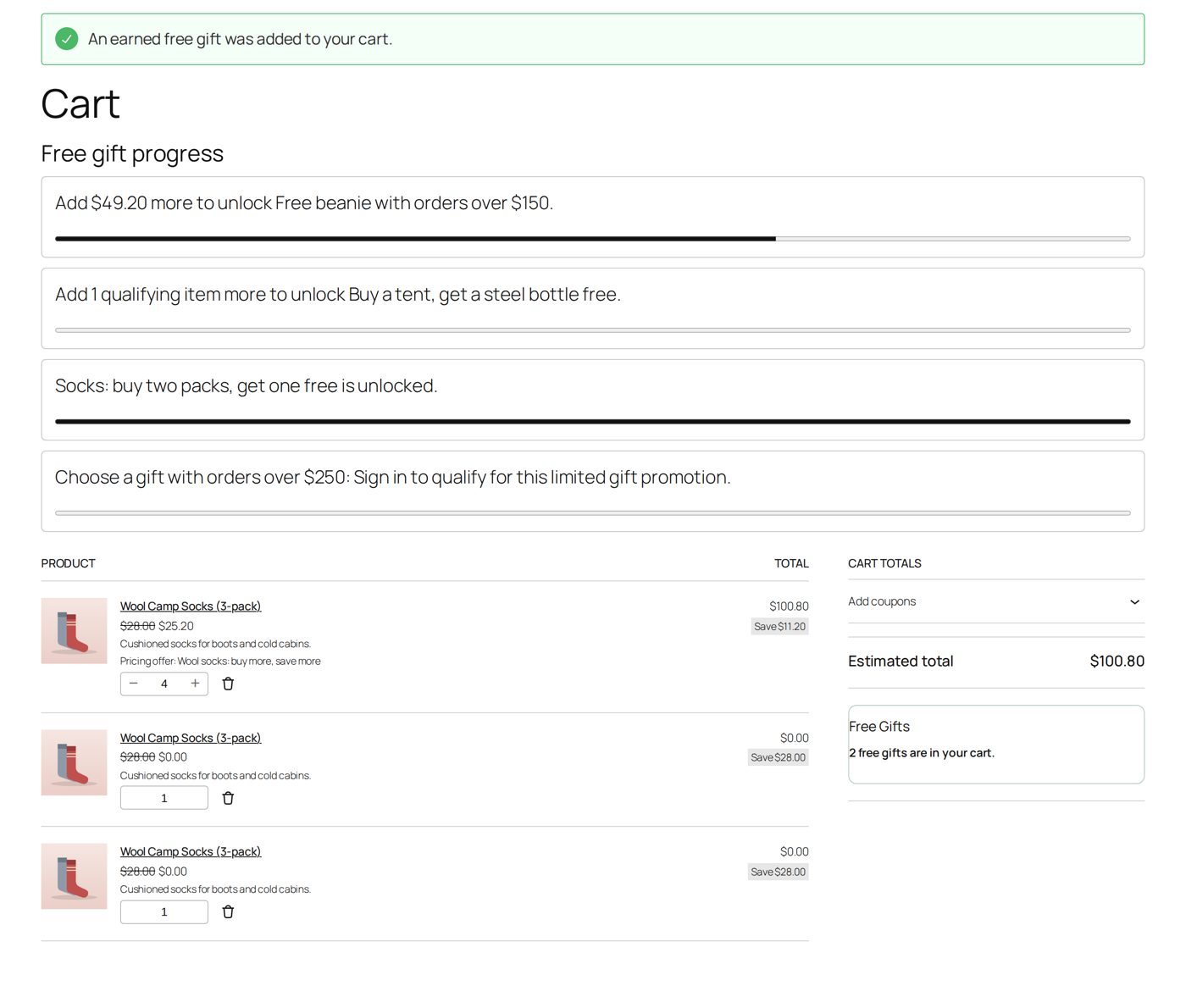Click the full socks offer progress bar
This screenshot has height=1008, width=1186.
click(593, 422)
